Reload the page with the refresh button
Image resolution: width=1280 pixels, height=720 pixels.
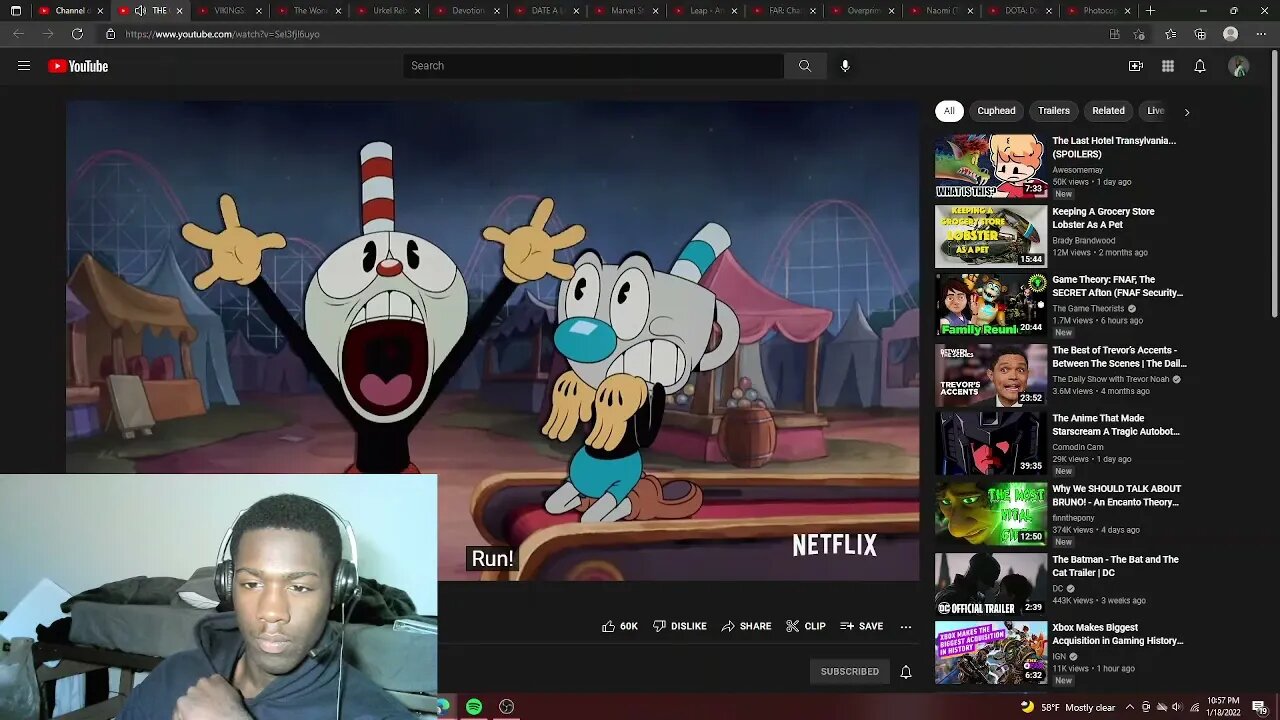[77, 34]
